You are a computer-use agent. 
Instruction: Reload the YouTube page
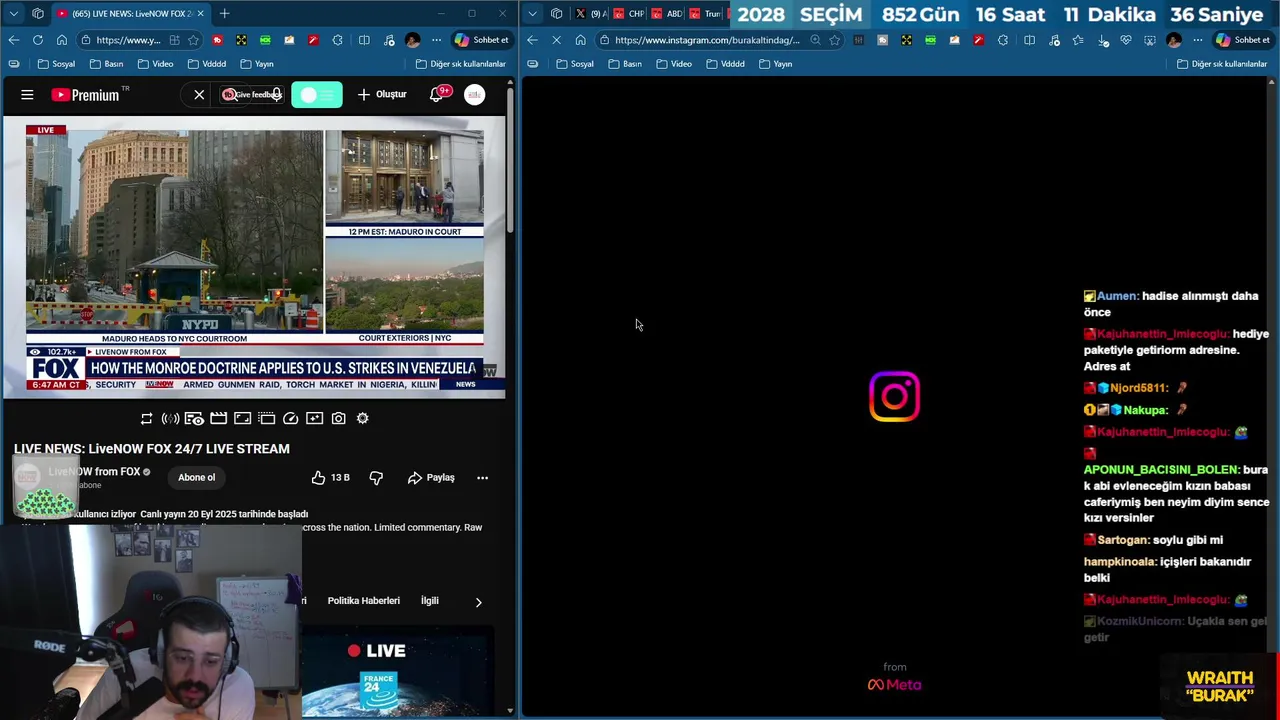(x=38, y=40)
